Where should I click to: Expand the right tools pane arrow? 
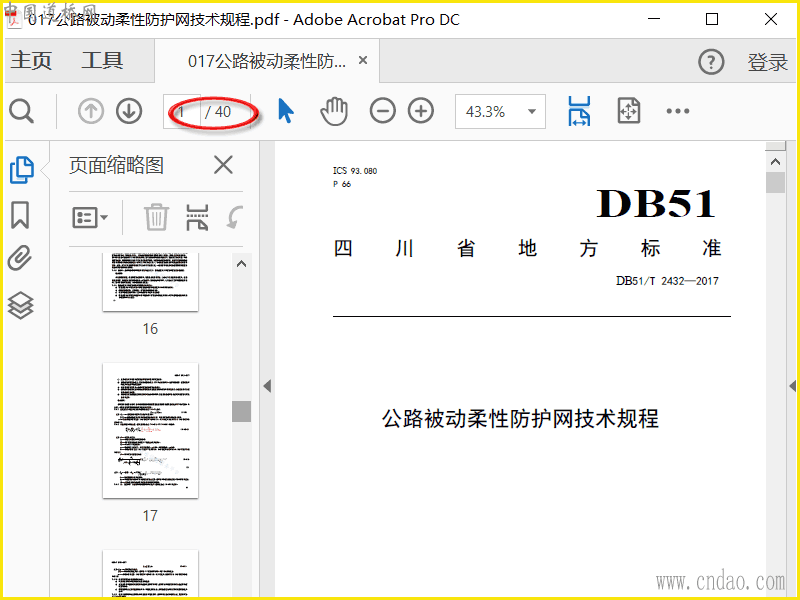[792, 386]
